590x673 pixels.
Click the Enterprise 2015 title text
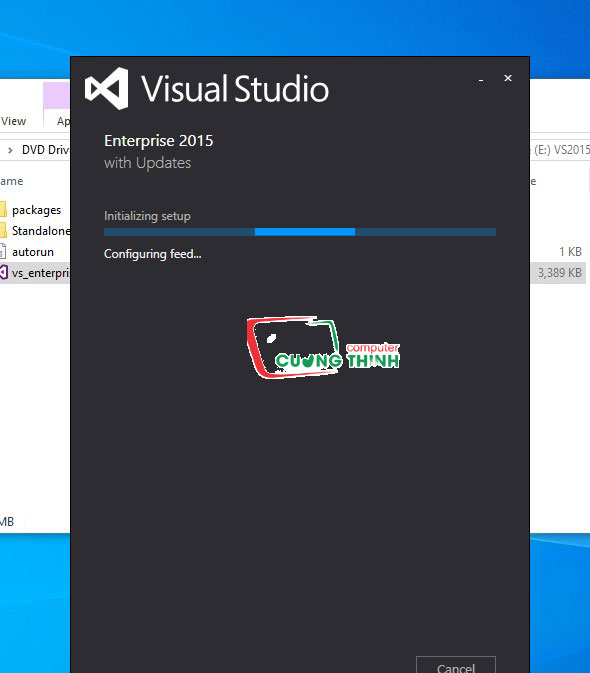pyautogui.click(x=158, y=141)
